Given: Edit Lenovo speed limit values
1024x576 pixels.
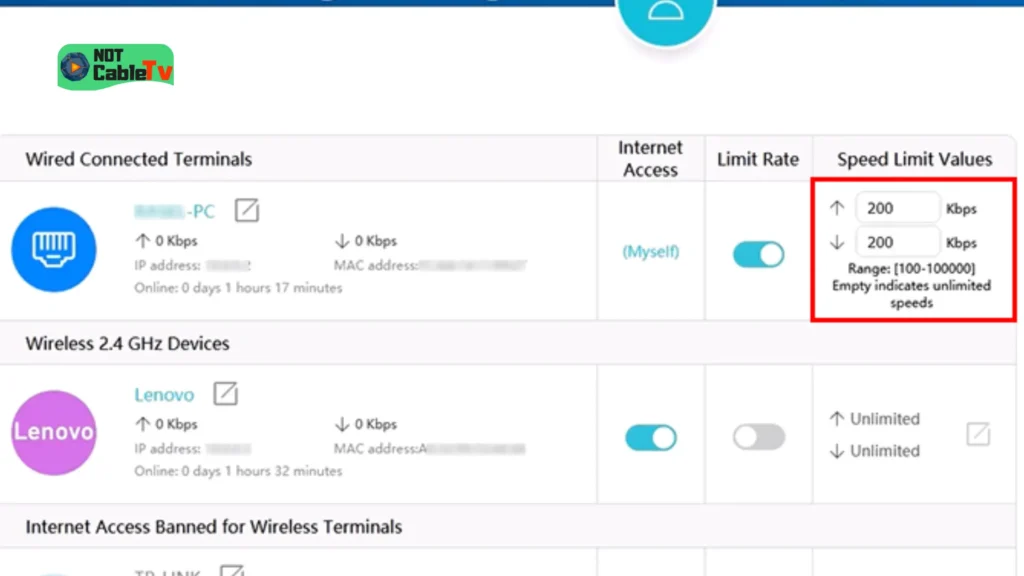Looking at the screenshot, I should point(978,434).
